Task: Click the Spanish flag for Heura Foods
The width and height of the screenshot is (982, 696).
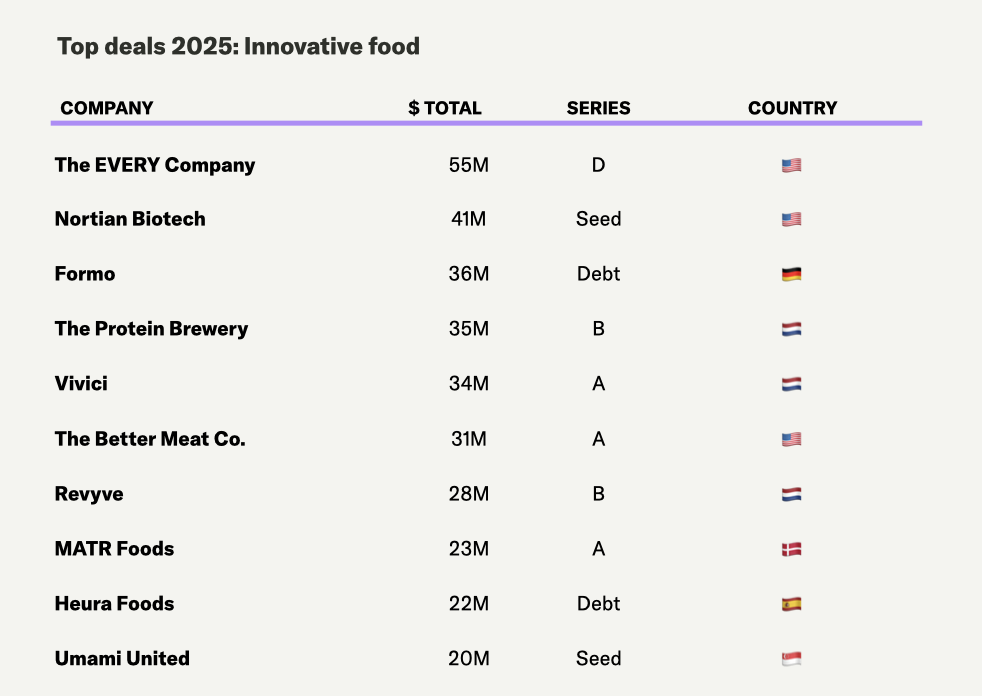Action: [791, 604]
